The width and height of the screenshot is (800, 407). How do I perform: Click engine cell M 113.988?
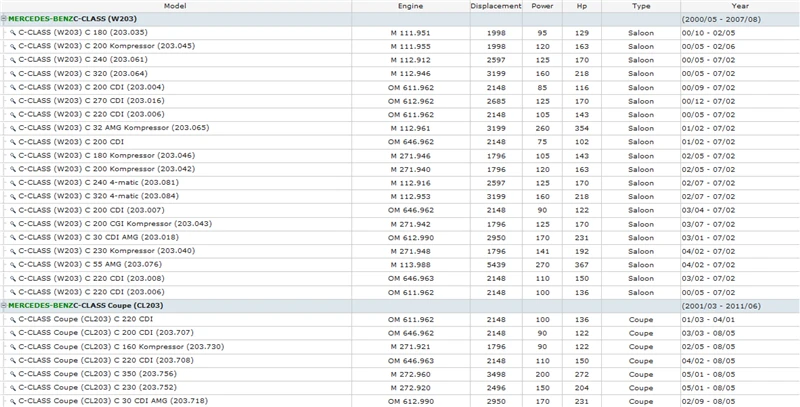click(410, 265)
